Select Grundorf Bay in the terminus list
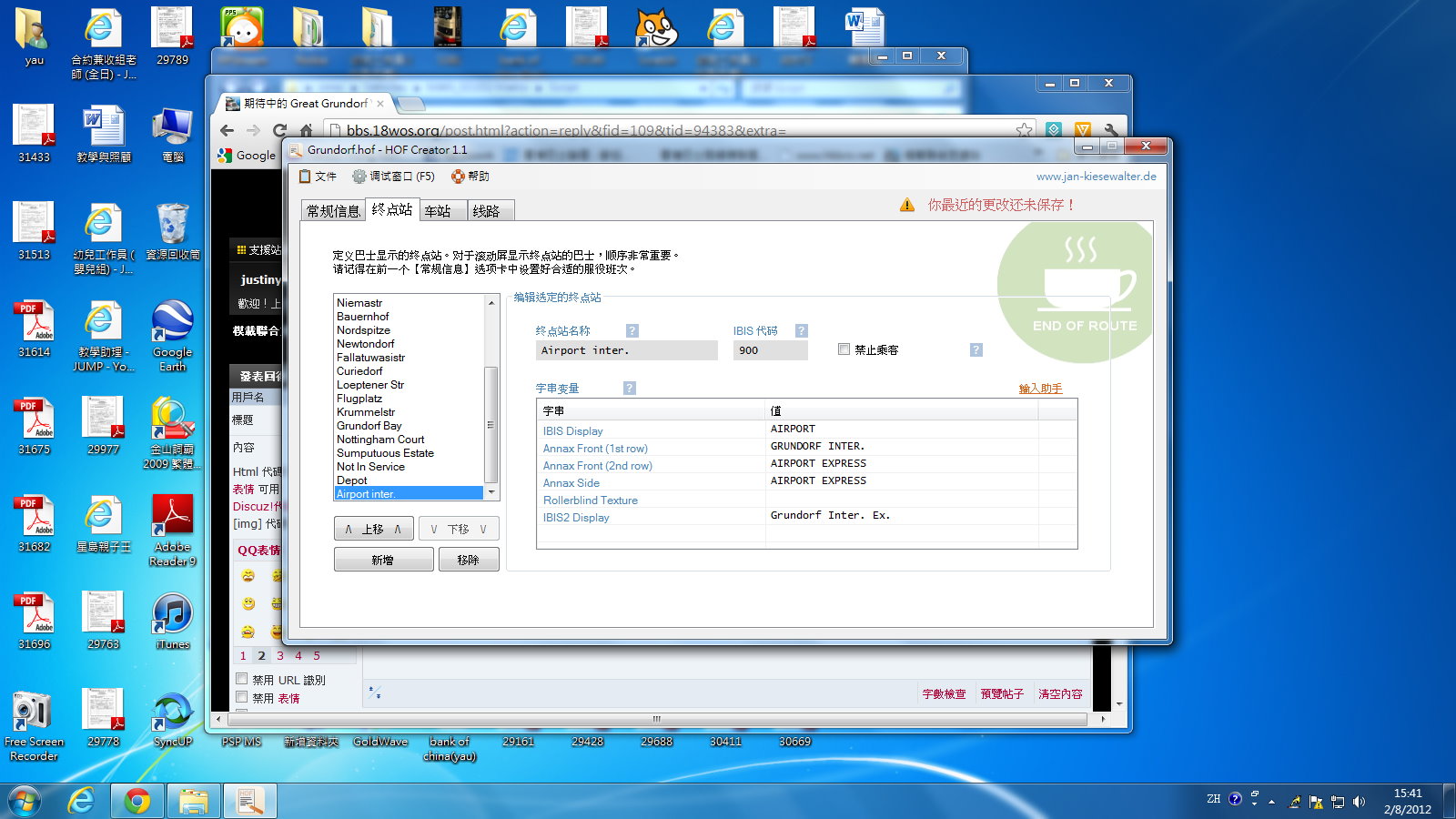The image size is (1456, 819). [x=369, y=426]
